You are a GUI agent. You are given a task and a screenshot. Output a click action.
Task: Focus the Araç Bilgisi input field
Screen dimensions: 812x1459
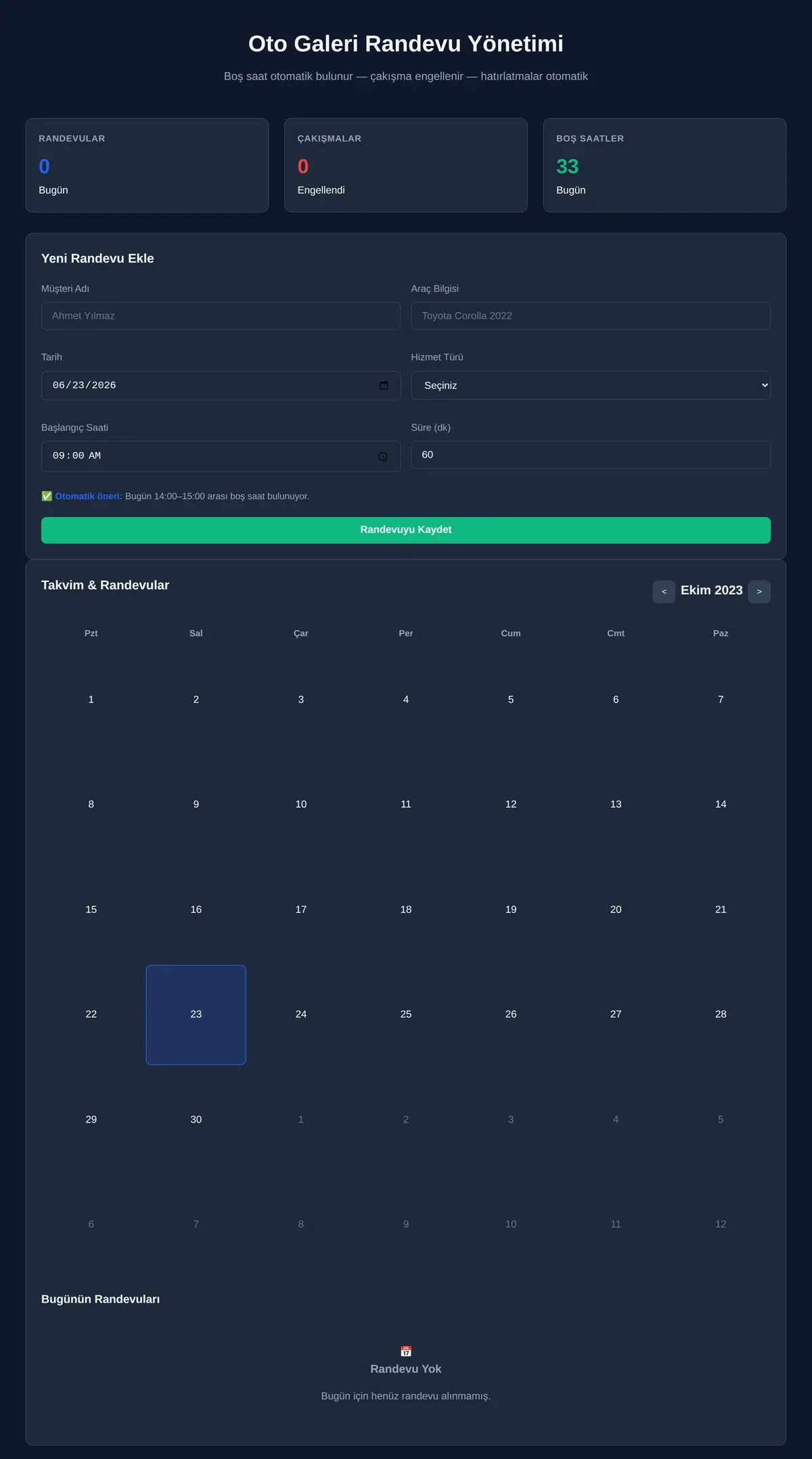591,316
